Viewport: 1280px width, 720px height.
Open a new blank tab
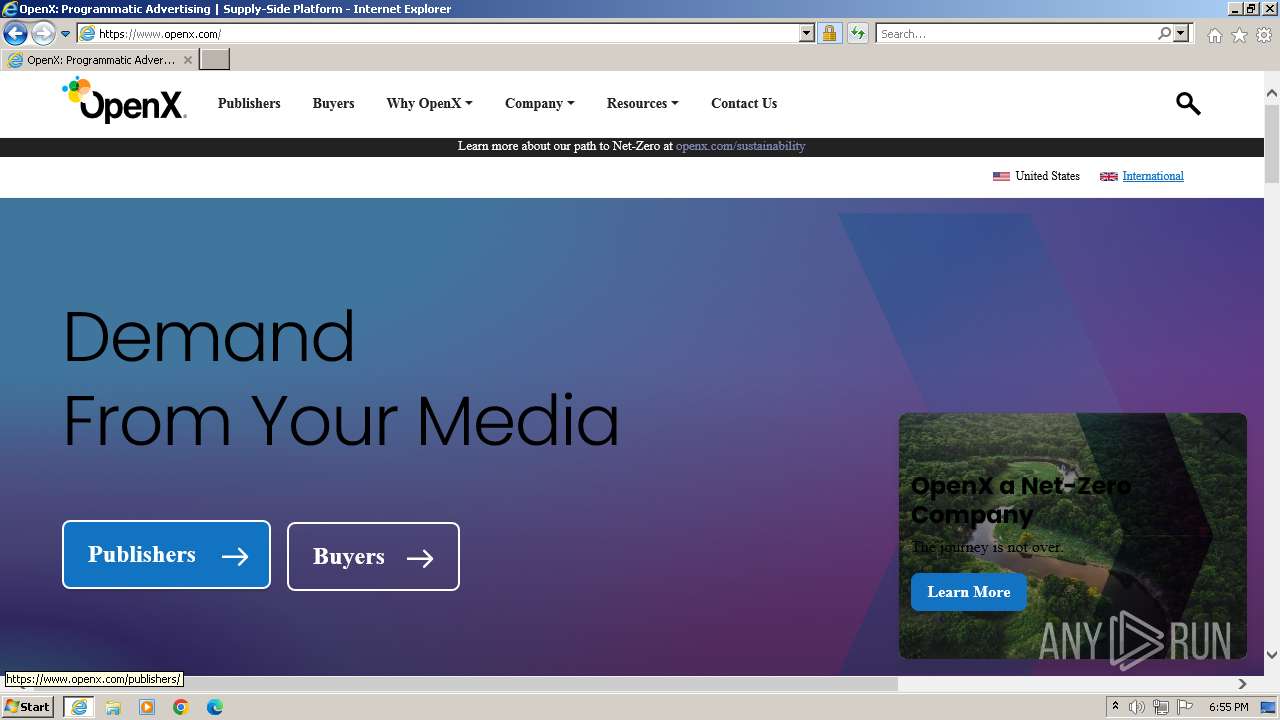[x=215, y=60]
